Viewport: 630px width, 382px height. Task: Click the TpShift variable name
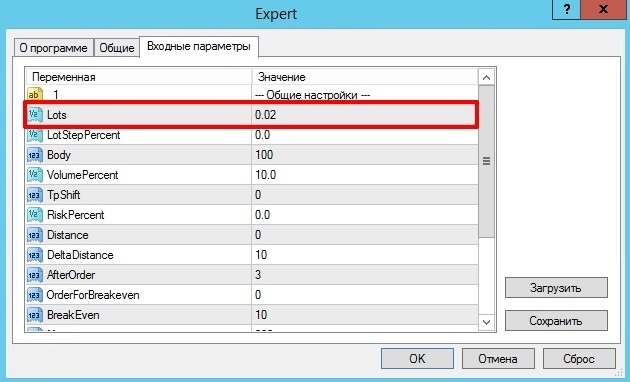63,195
